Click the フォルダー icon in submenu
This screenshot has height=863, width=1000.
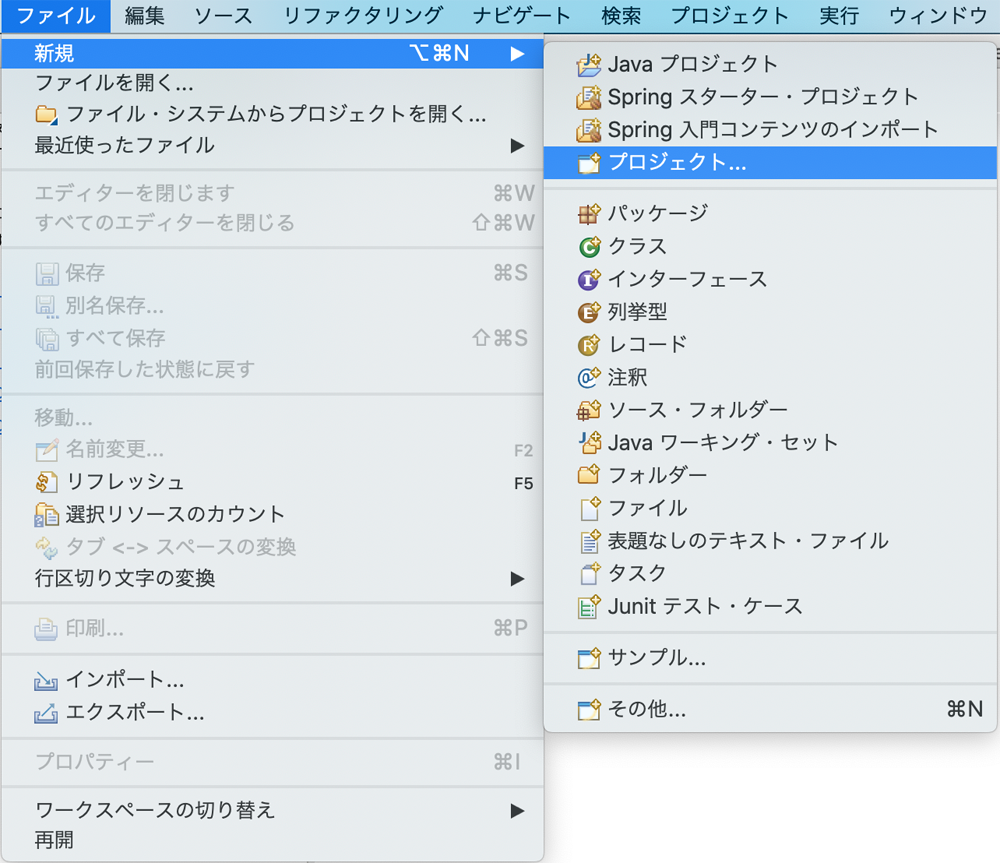[589, 475]
